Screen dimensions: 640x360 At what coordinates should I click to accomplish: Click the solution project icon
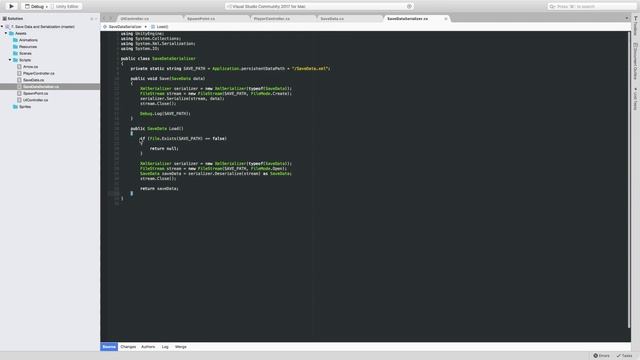point(7,27)
